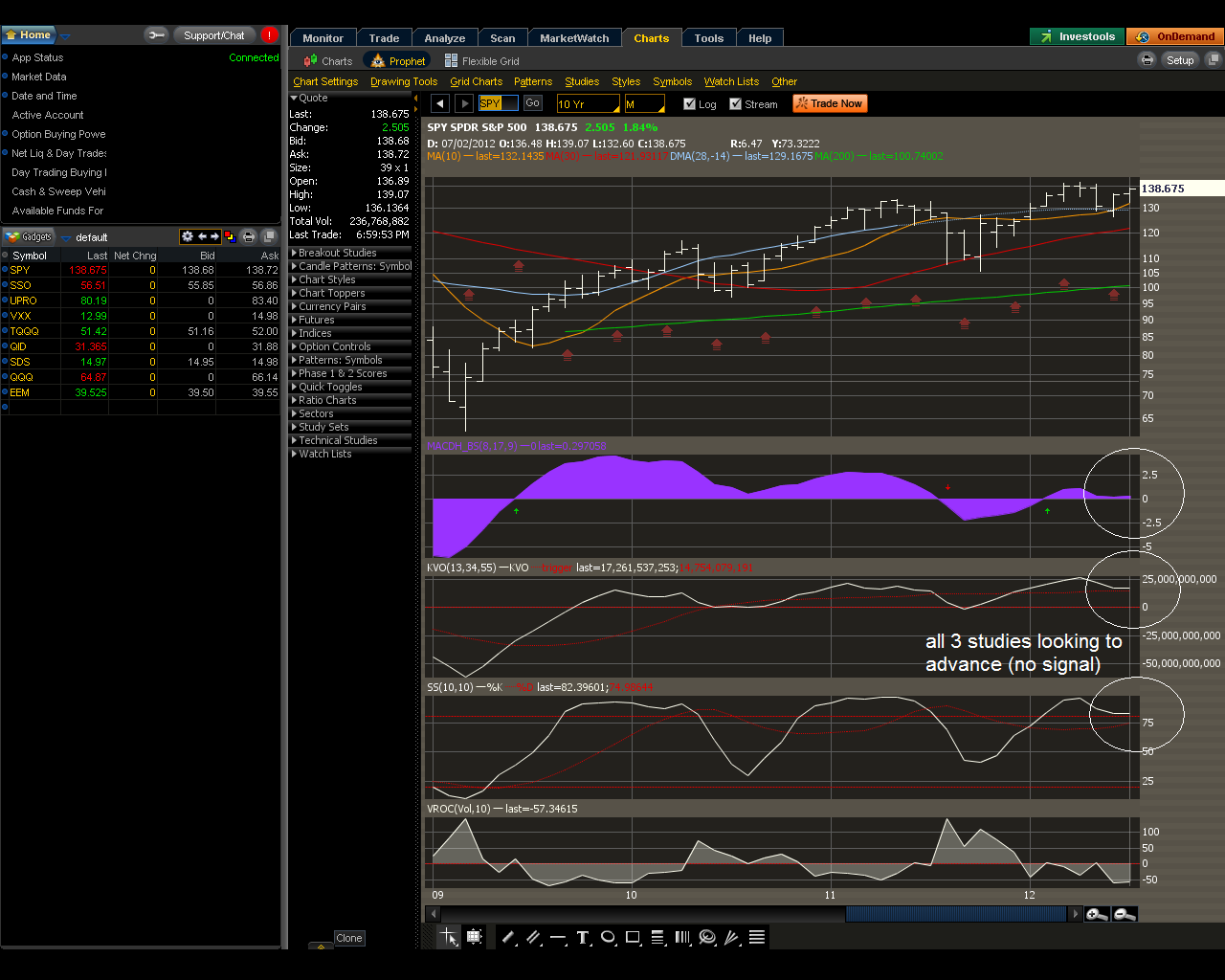The height and width of the screenshot is (980, 1225).
Task: Switch to the MarketWatch tab
Action: 574,38
